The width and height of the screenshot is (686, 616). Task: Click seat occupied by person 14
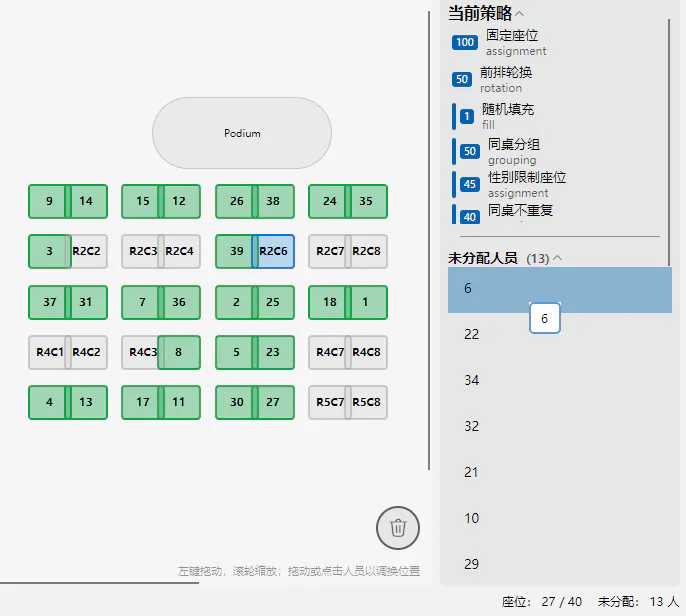87,201
